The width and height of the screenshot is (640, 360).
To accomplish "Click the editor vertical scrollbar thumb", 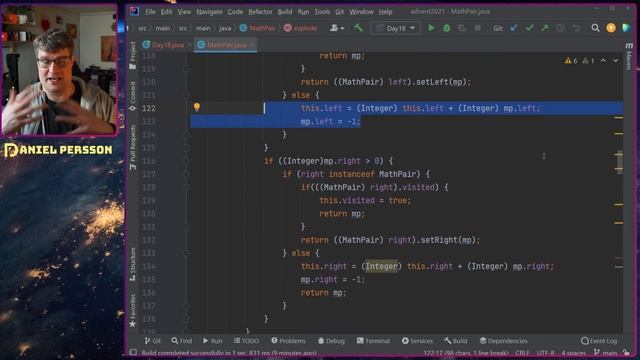I will coord(620,162).
